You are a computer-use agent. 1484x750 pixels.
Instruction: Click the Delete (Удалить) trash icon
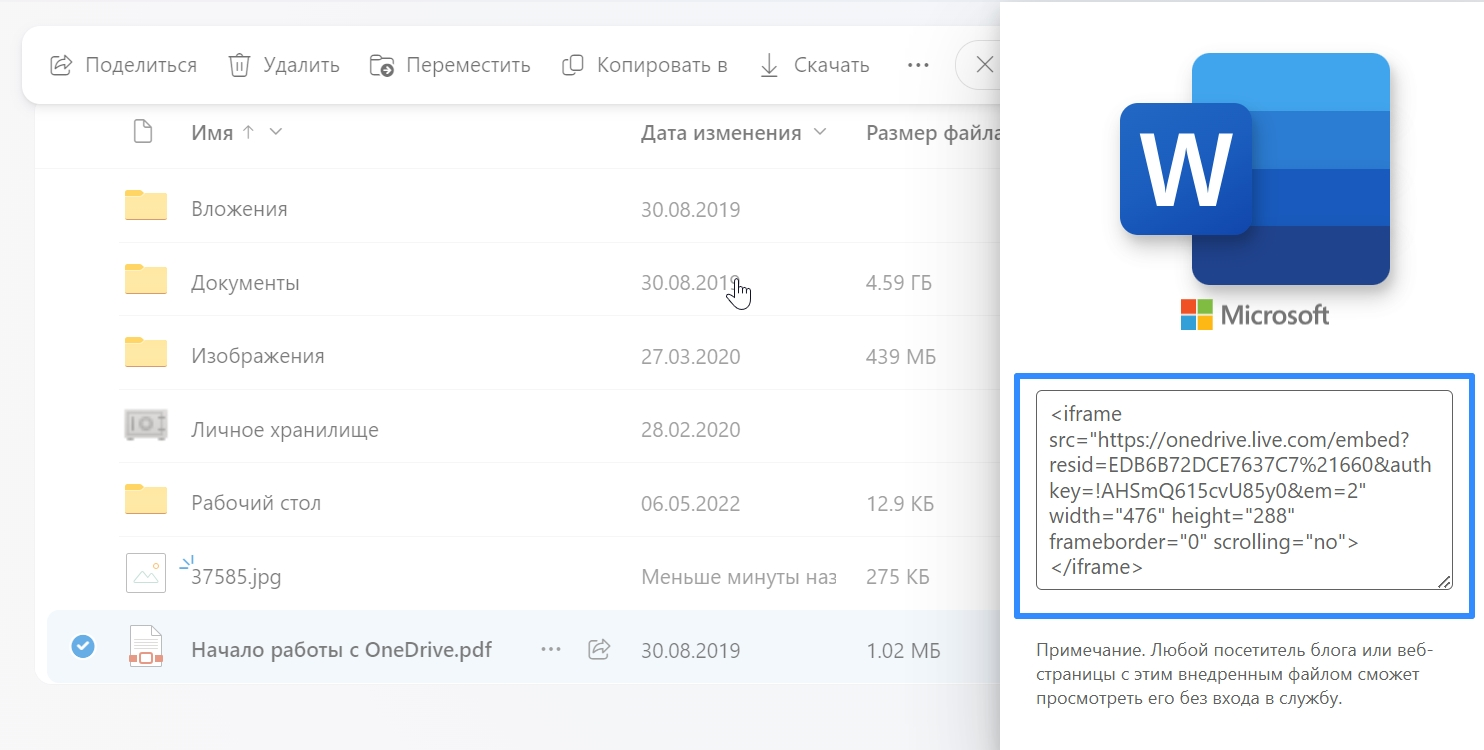pos(239,65)
